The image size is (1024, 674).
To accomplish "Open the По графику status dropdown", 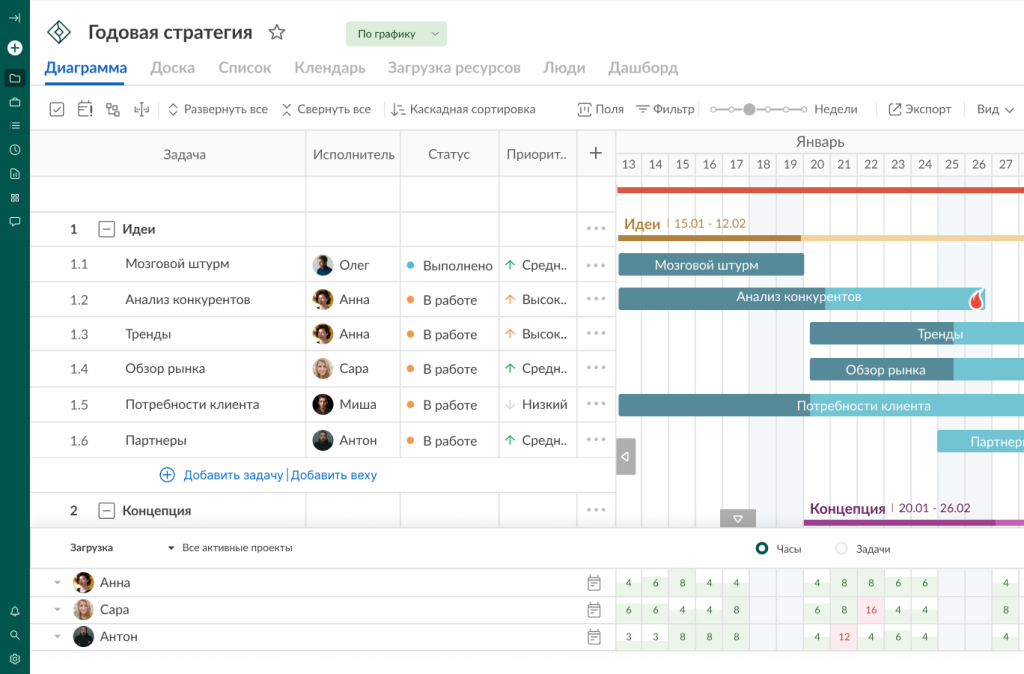I will coord(396,34).
